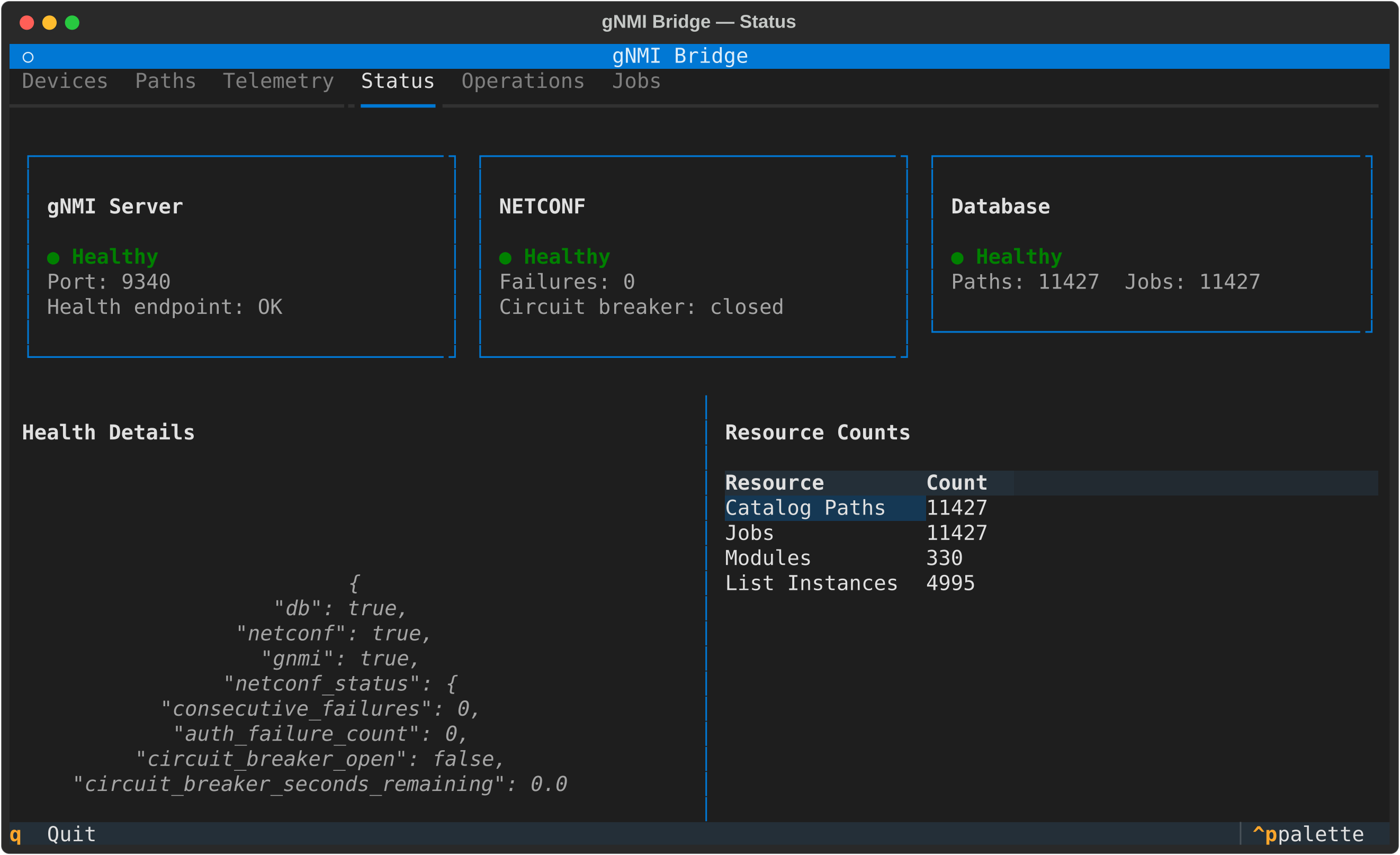The height and width of the screenshot is (855, 1400).
Task: Click the NETCONF green Healthy dot
Action: pos(505,258)
